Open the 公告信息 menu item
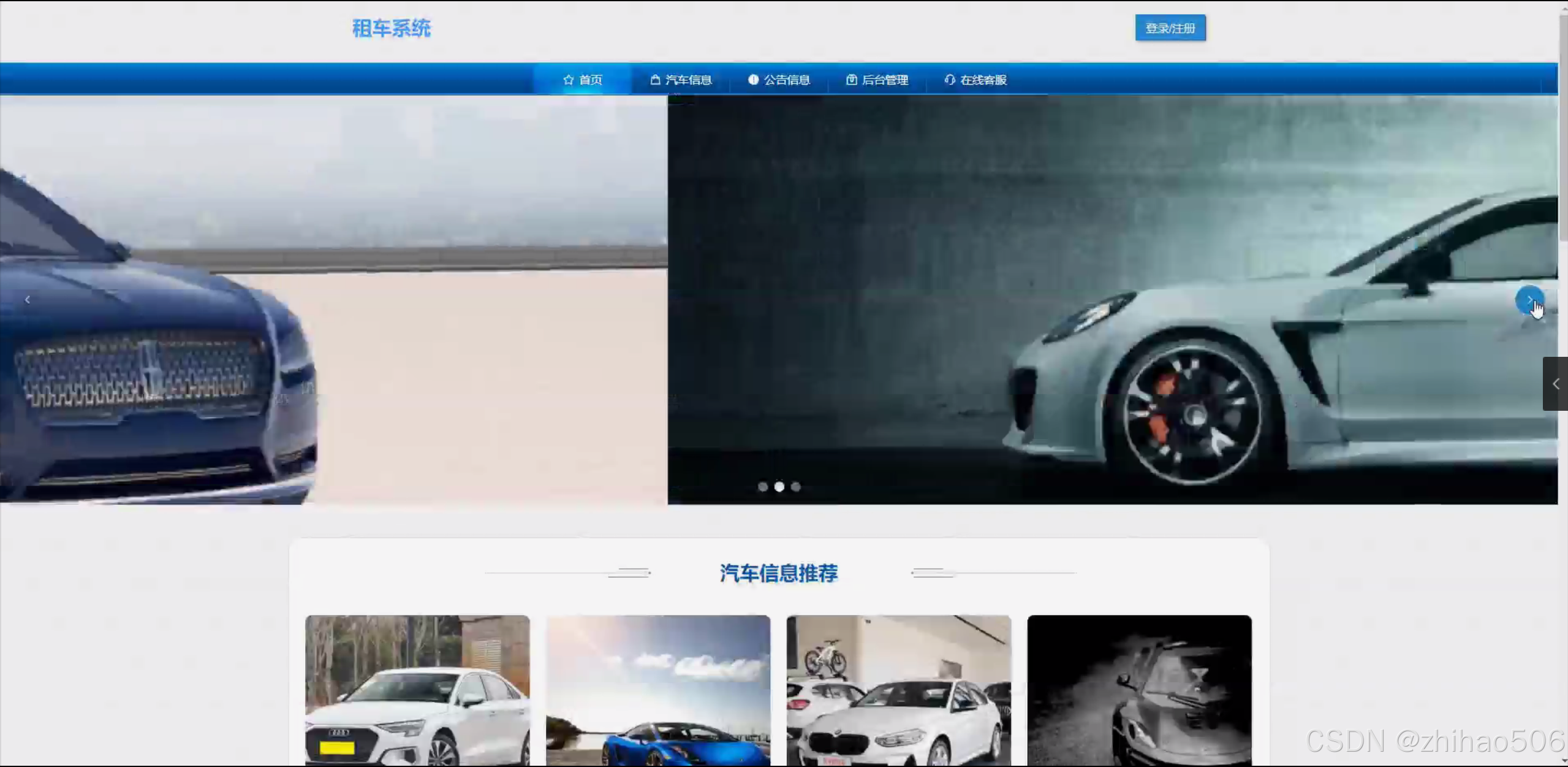This screenshot has width=1568, height=767. (x=787, y=80)
